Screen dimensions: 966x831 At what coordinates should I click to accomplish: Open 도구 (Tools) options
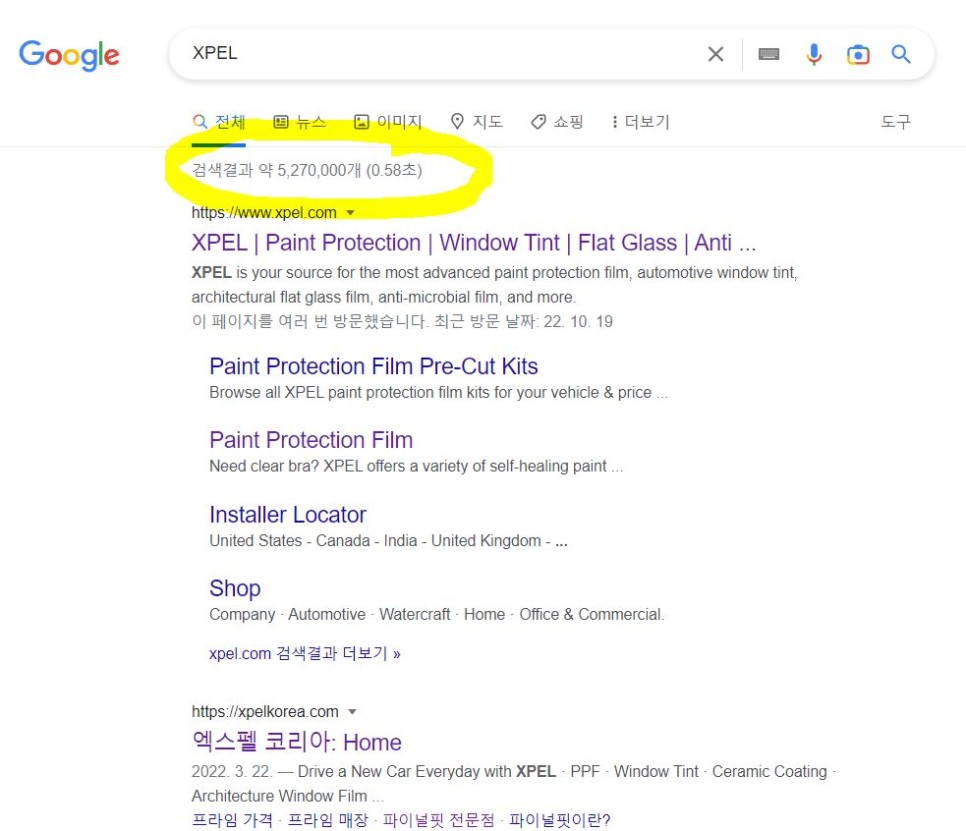pos(895,122)
